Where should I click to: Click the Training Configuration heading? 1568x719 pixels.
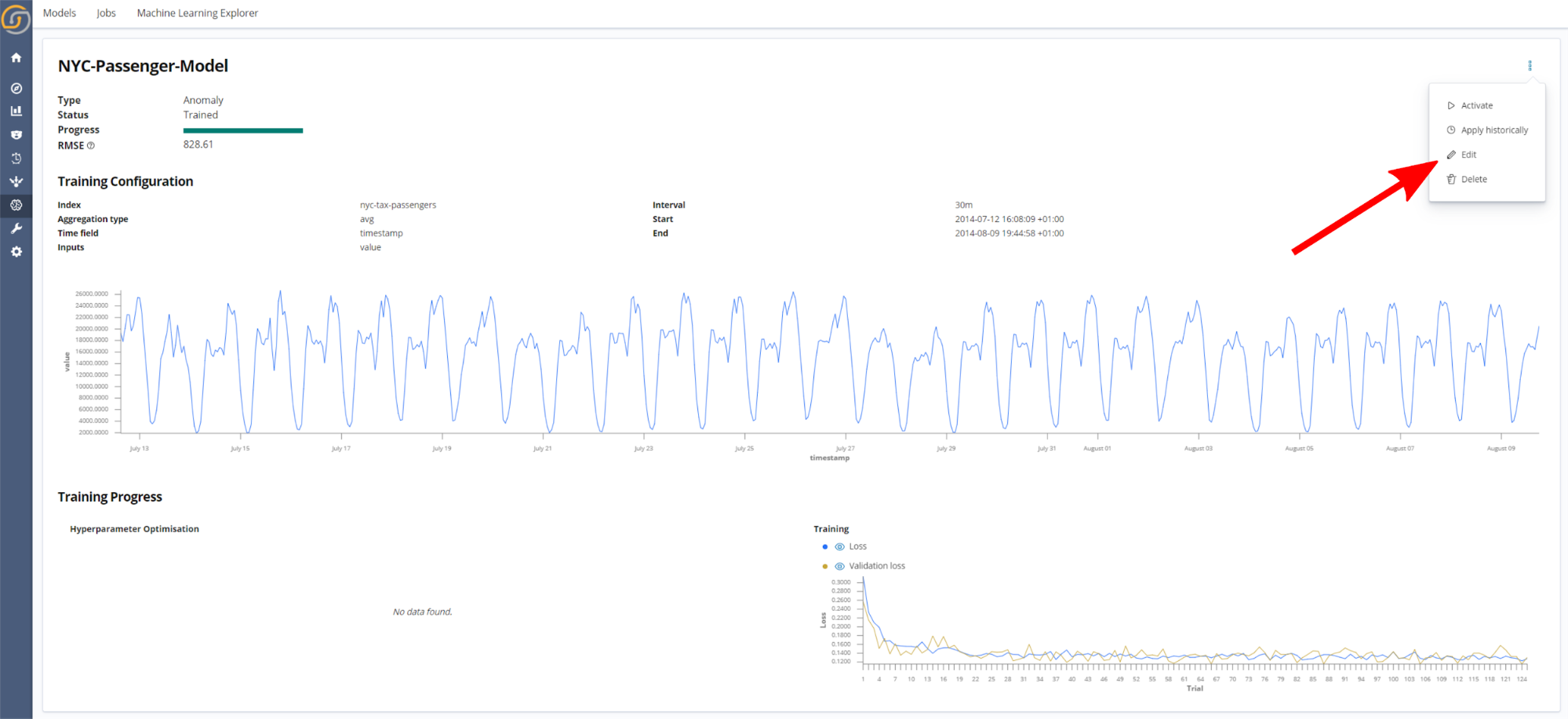point(126,181)
